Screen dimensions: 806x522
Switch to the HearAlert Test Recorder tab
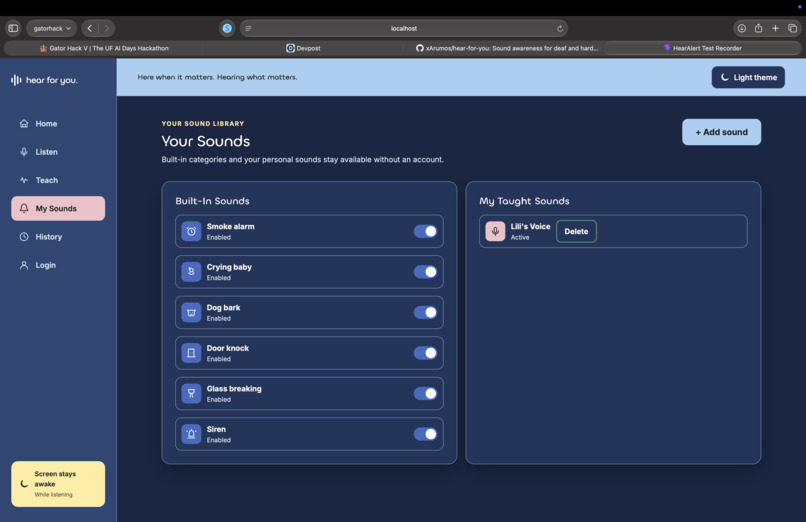[703, 48]
